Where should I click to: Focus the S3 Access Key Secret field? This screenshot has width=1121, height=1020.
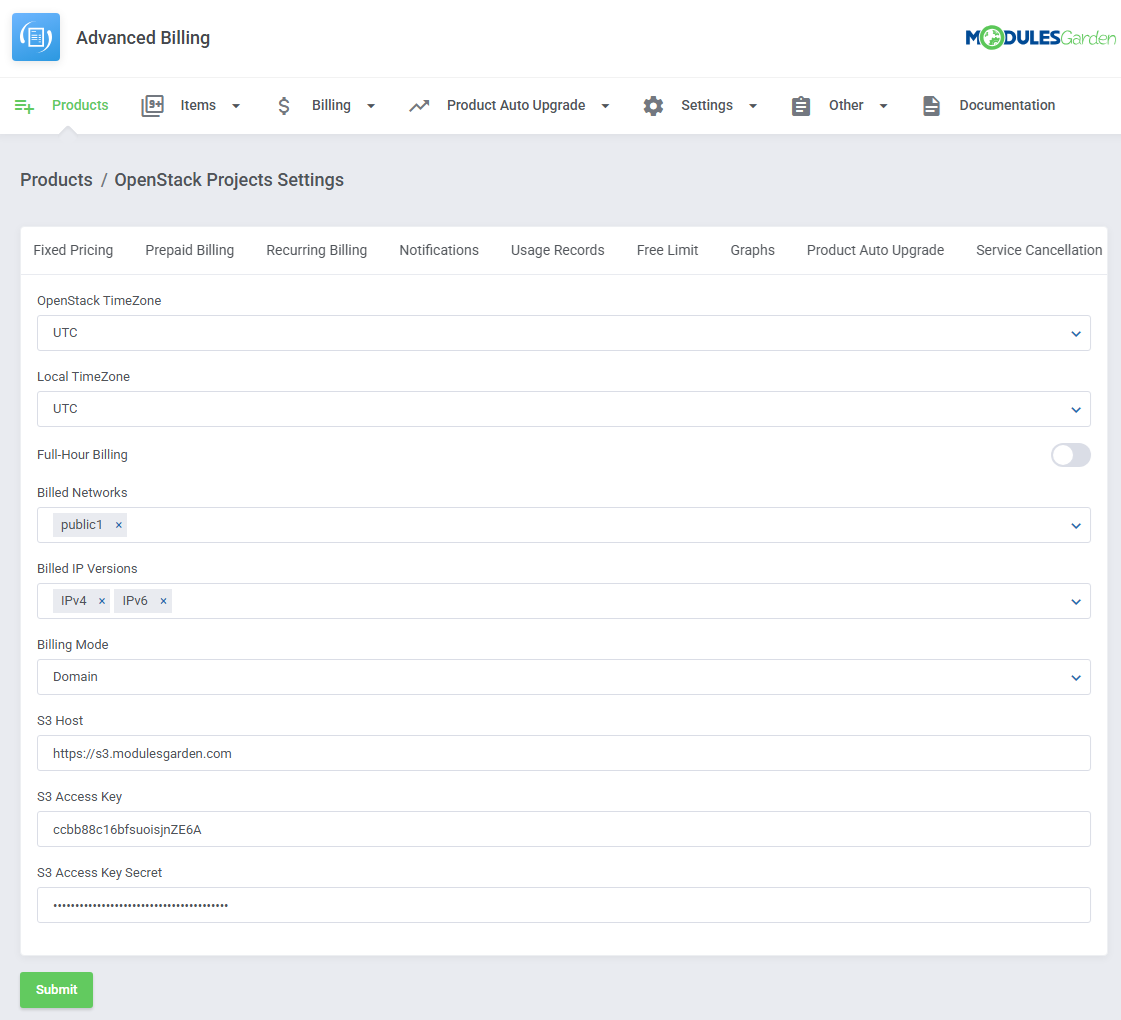563,905
